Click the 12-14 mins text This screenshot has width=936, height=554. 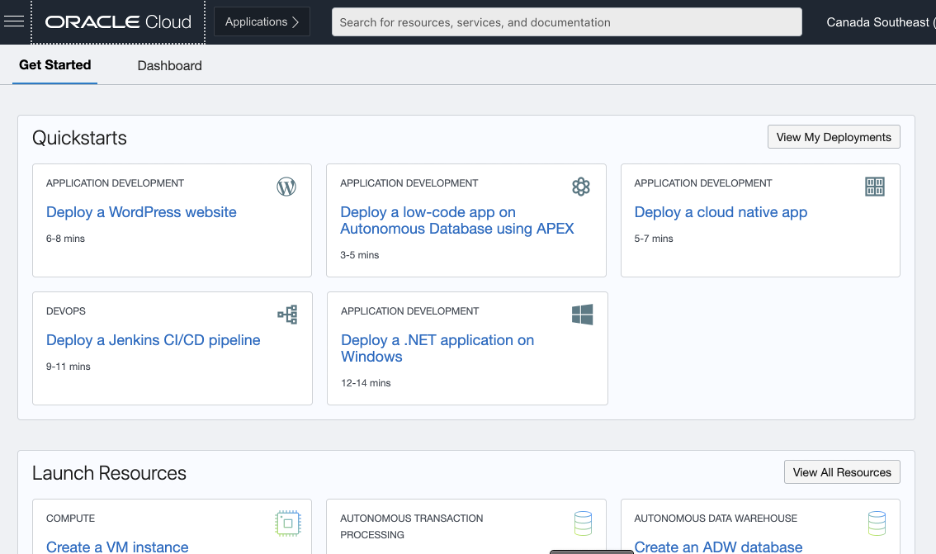[x=365, y=383]
